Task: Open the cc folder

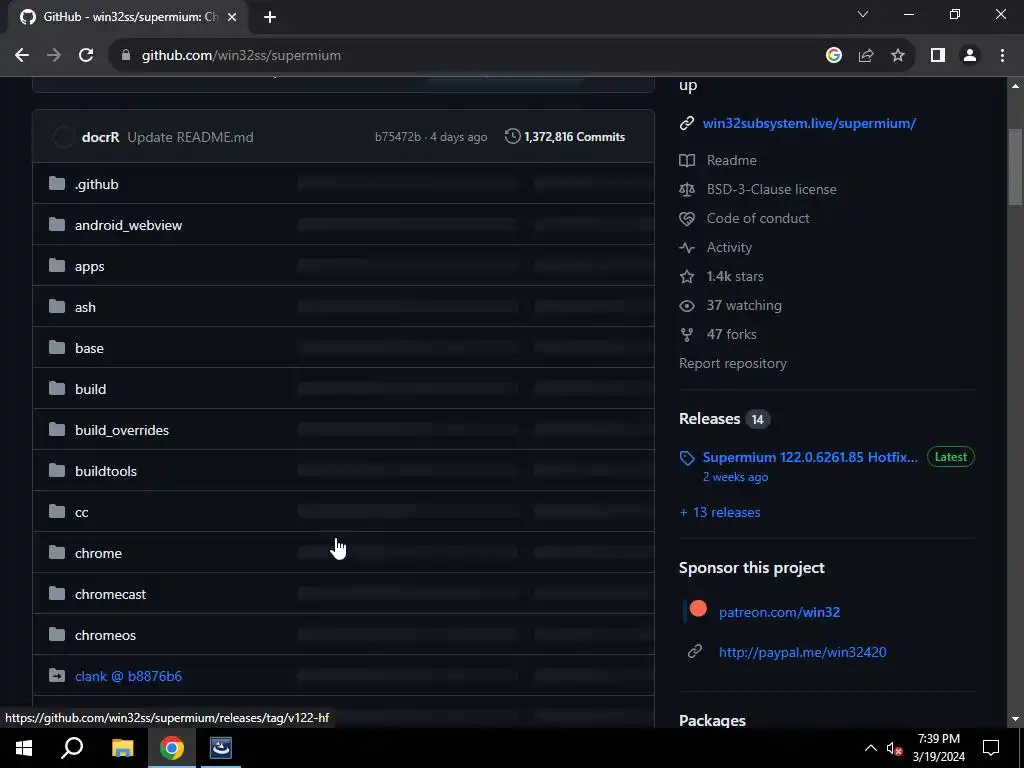Action: pos(82,513)
